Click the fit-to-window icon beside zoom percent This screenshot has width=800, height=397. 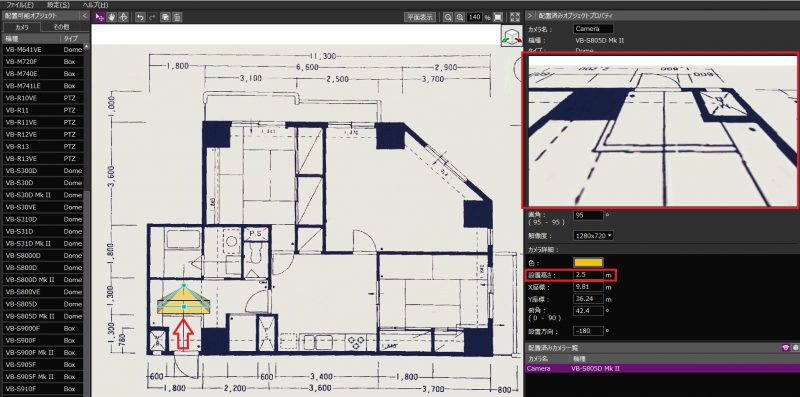498,17
